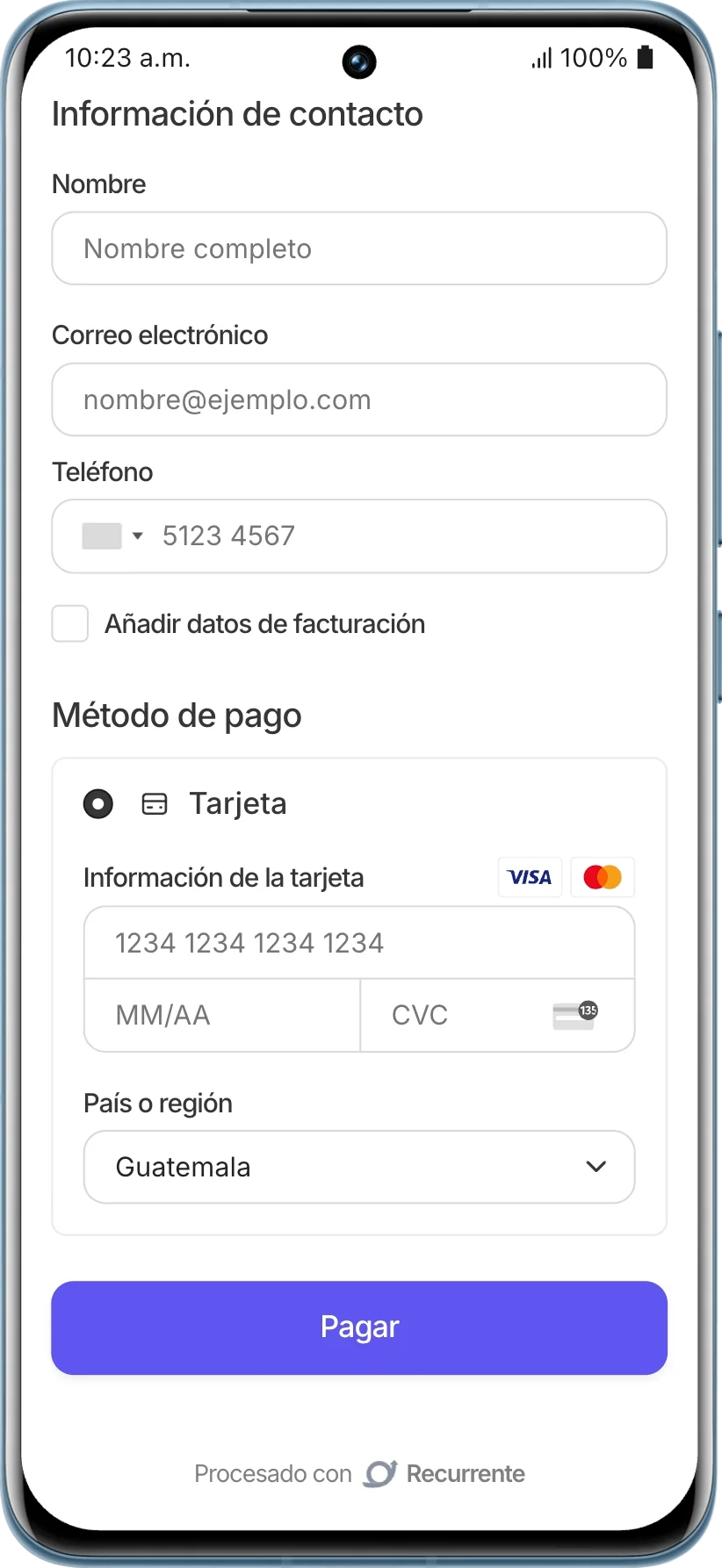Click the MM/AA expiry field
Screen dimensions: 722x1568
pyautogui.click(x=221, y=1015)
